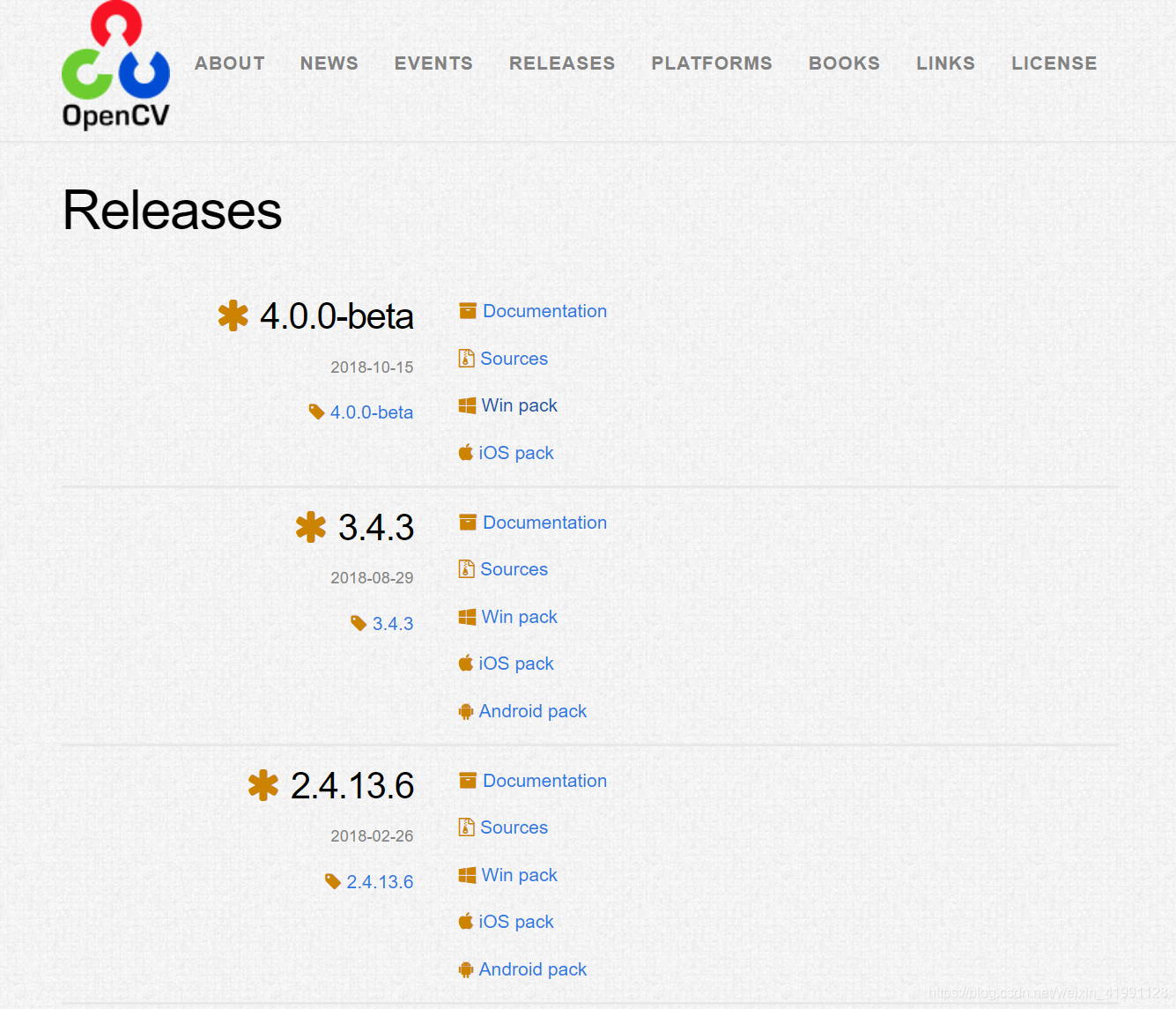
Task: Download Win pack for 3.4.3
Action: coord(519,617)
